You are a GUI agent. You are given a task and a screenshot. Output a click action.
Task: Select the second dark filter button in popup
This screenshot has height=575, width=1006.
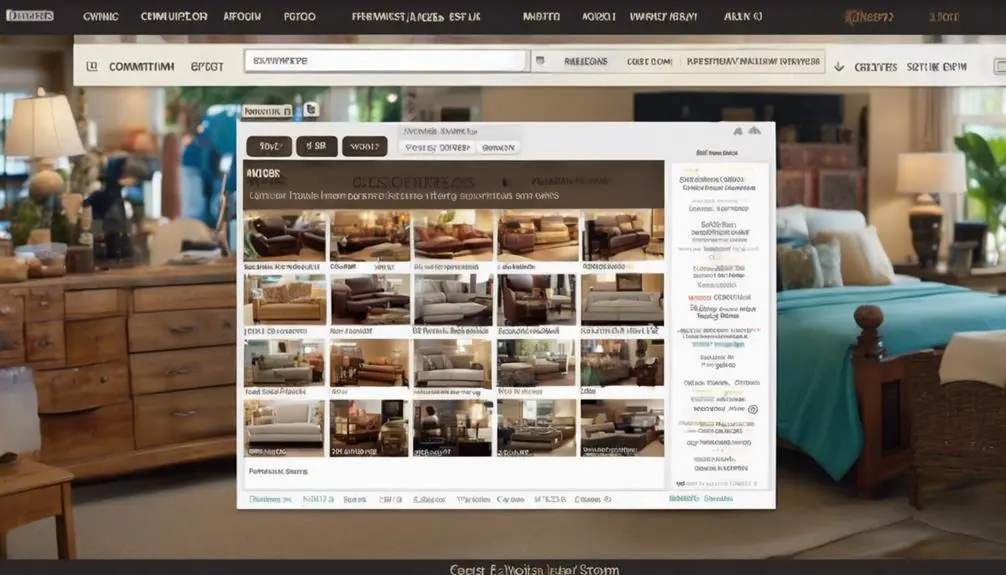coord(316,147)
